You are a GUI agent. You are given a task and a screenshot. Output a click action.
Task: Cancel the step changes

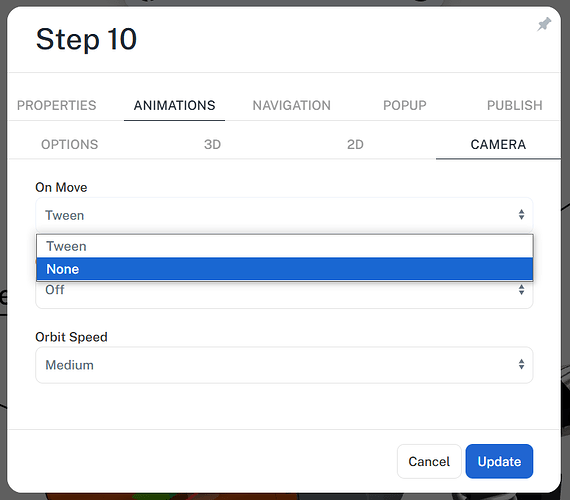click(x=429, y=461)
